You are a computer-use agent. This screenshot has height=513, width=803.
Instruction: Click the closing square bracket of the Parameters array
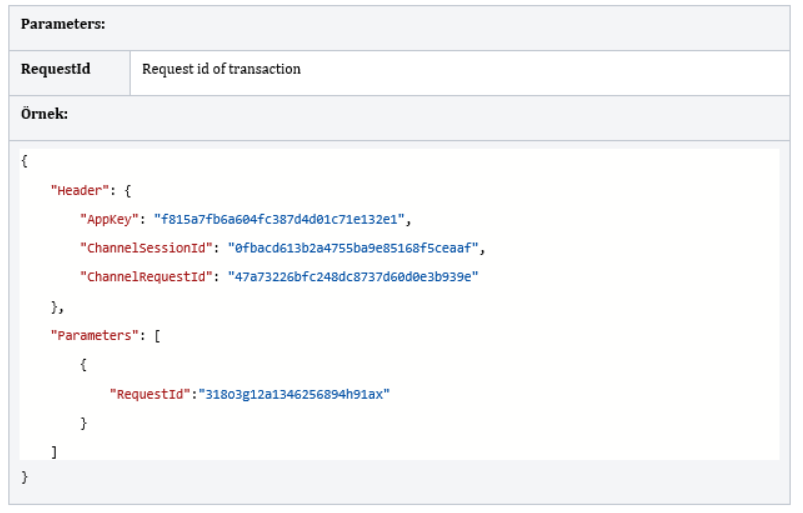54,453
